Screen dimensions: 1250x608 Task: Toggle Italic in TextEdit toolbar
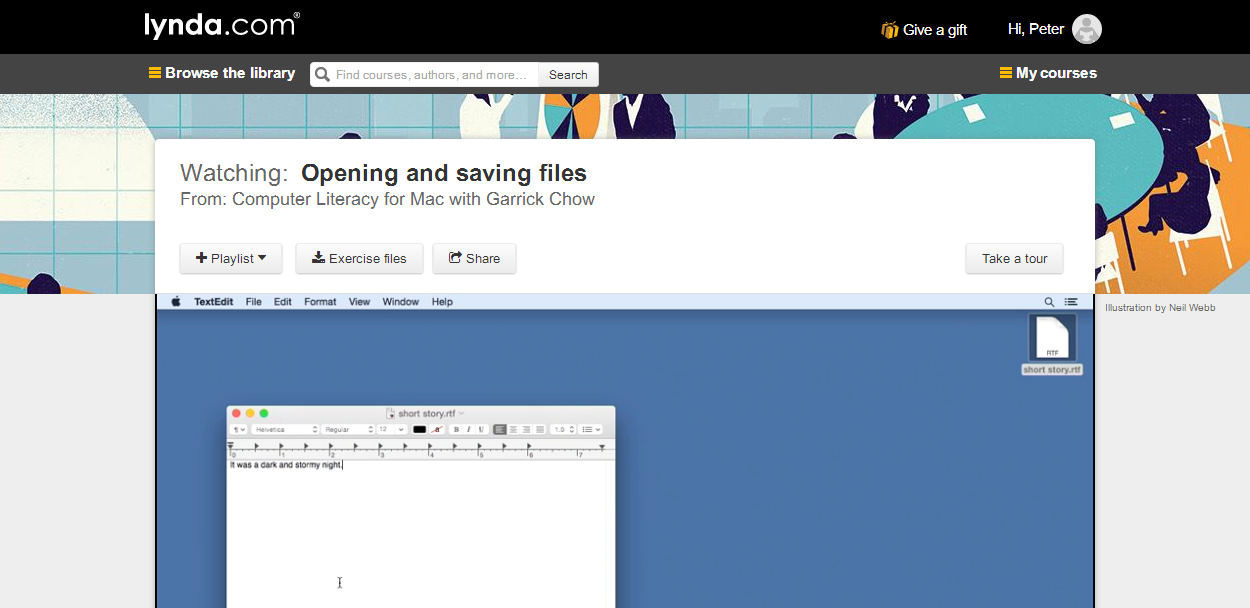469,429
